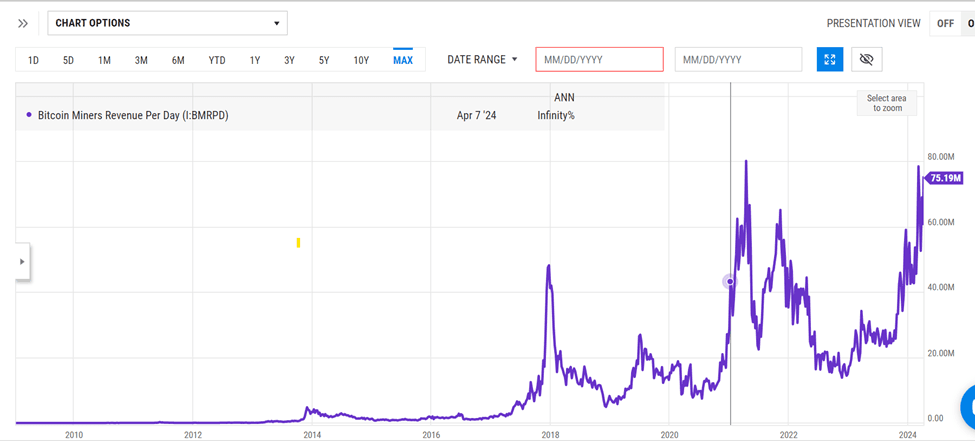The height and width of the screenshot is (444, 975).
Task: Open the Chart Options dropdown
Action: point(167,23)
